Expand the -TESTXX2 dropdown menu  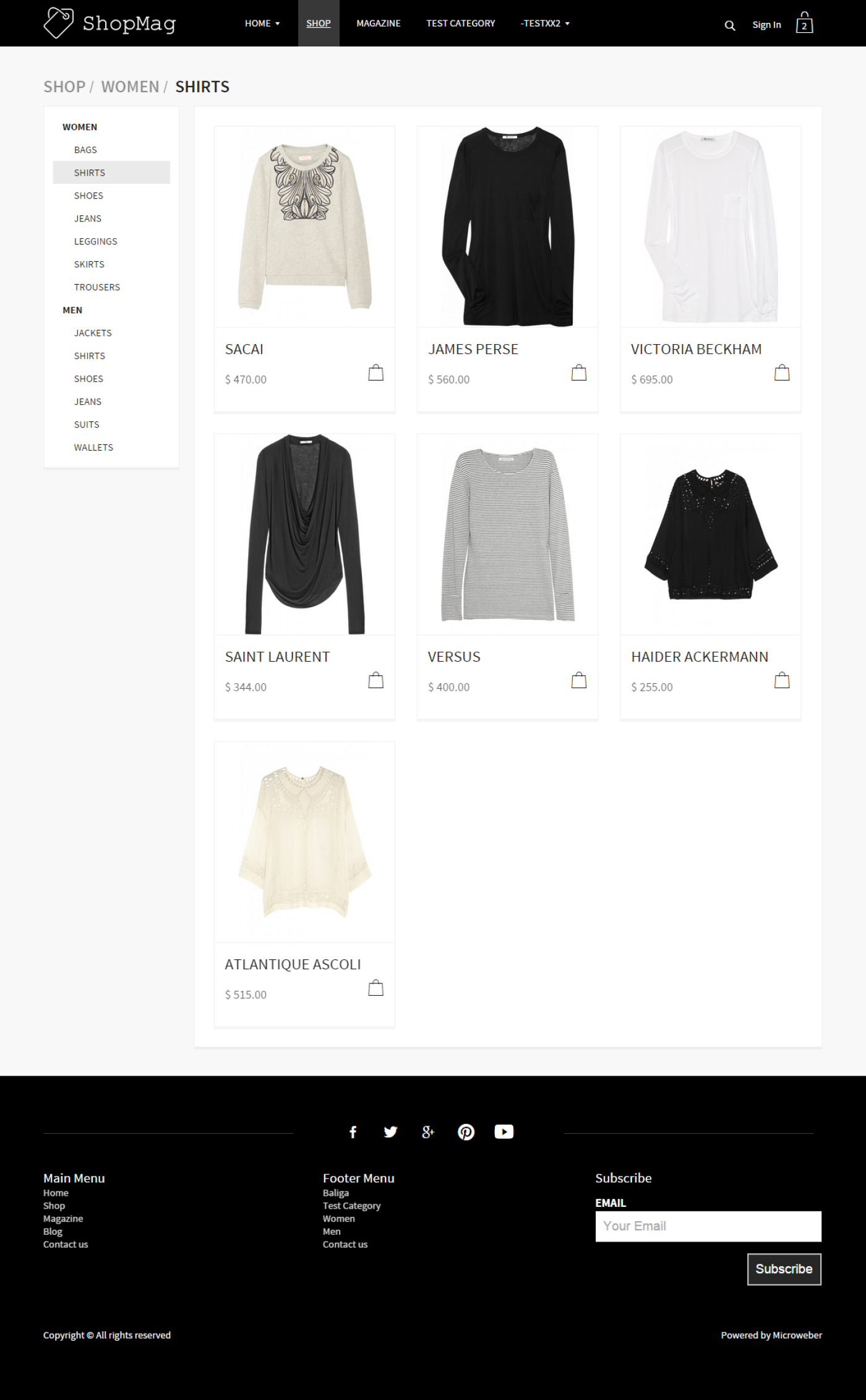tap(545, 24)
